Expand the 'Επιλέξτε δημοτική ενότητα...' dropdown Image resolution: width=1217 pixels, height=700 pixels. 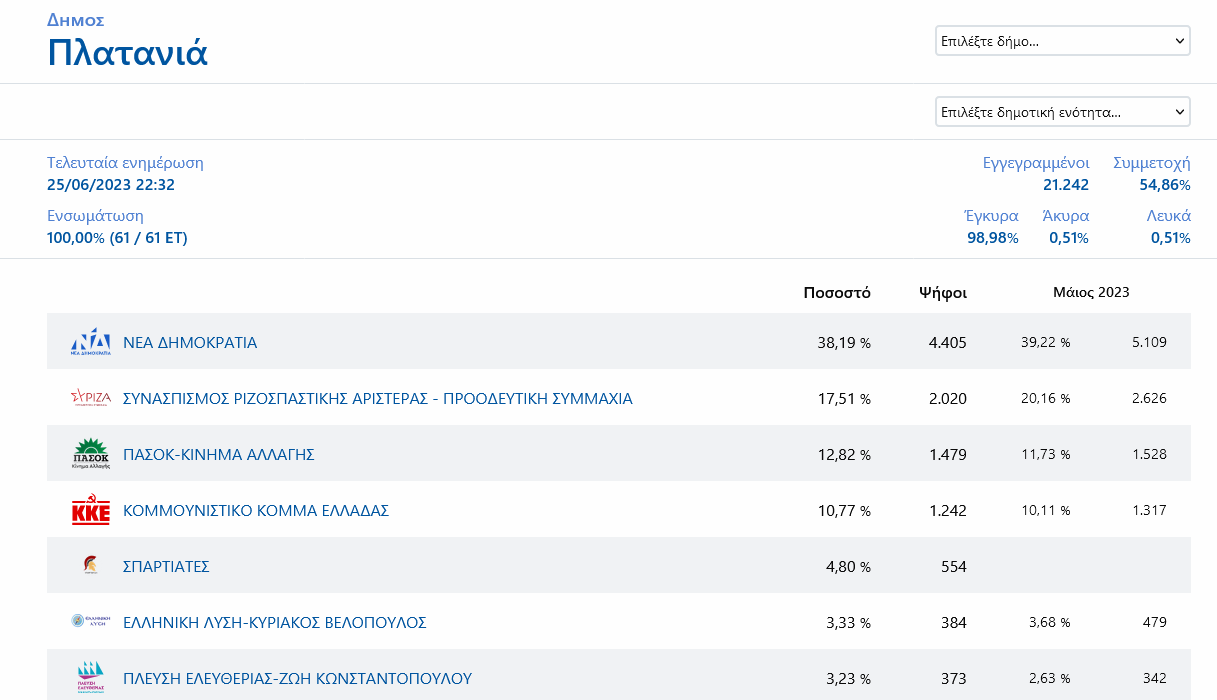pos(1062,112)
